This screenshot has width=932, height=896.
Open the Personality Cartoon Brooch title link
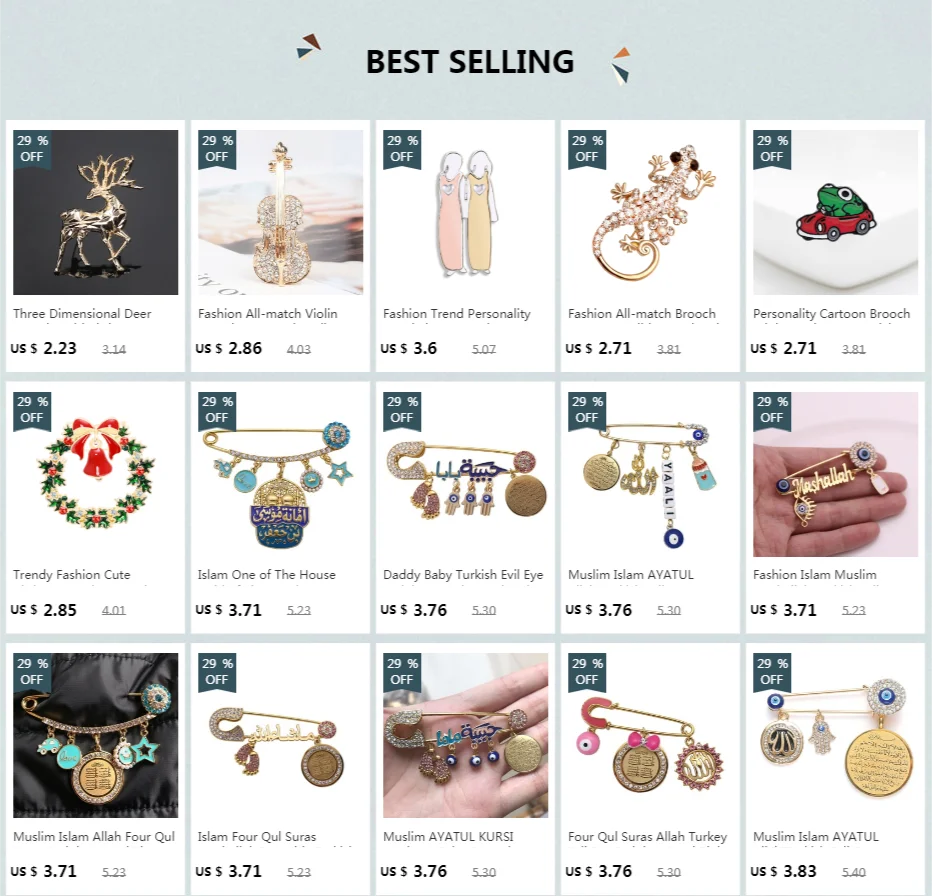click(x=831, y=313)
